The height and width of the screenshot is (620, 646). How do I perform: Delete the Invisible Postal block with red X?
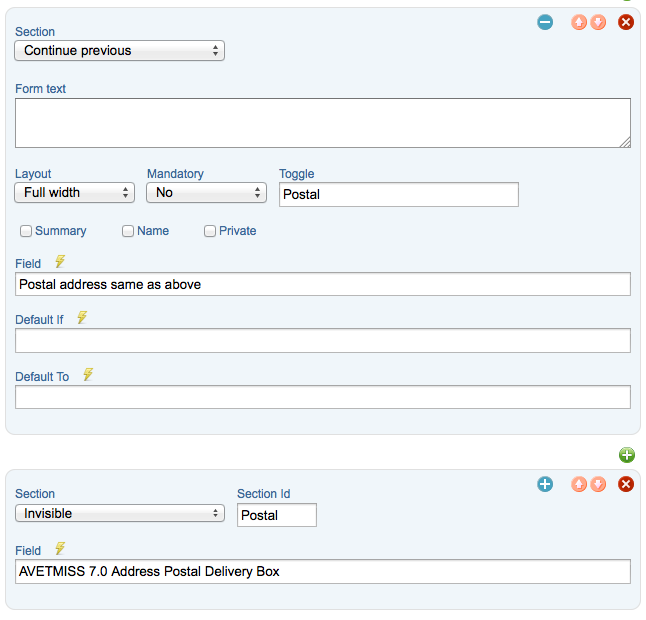coord(625,484)
